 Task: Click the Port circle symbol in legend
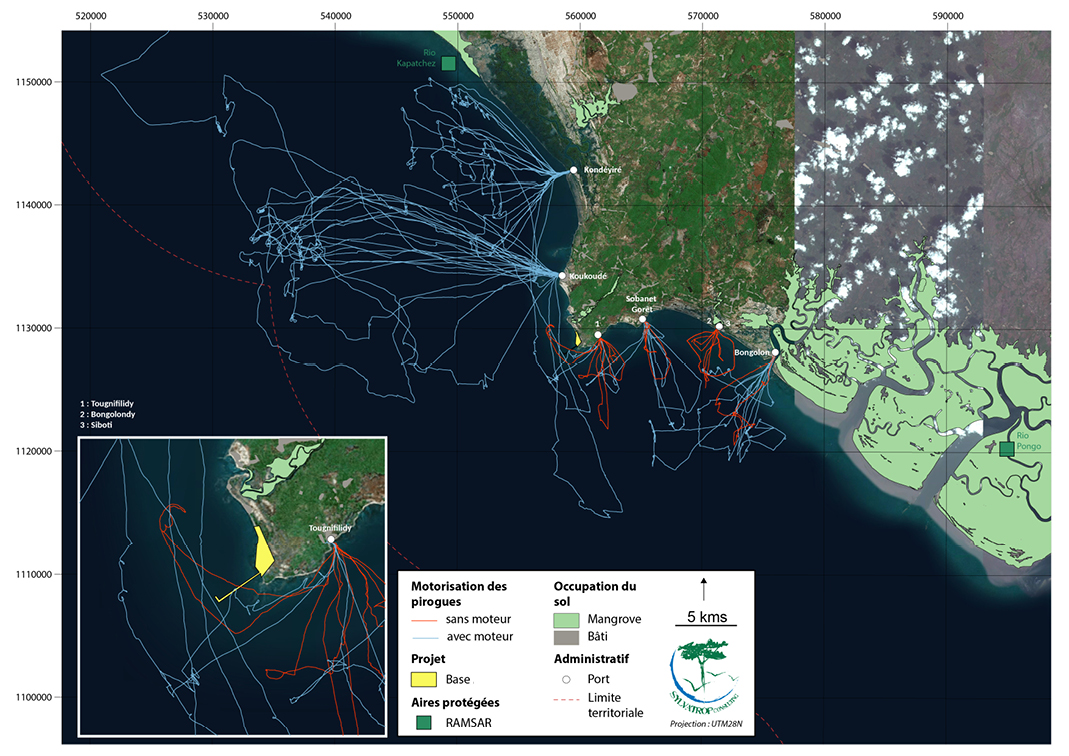567,679
